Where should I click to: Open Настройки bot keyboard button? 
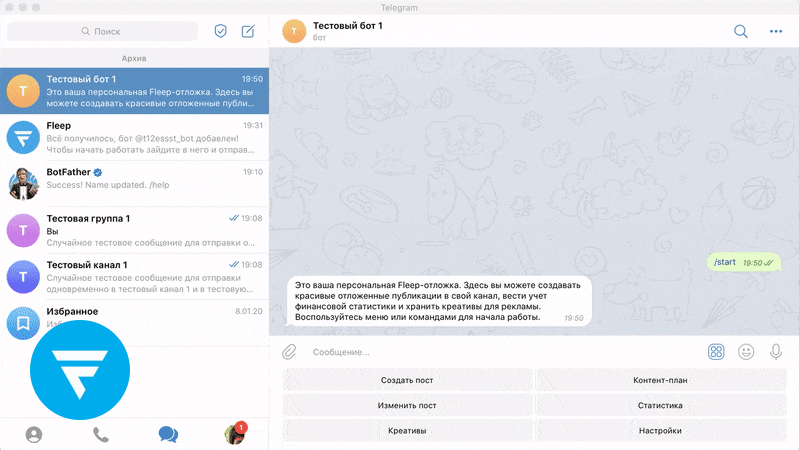pos(660,431)
